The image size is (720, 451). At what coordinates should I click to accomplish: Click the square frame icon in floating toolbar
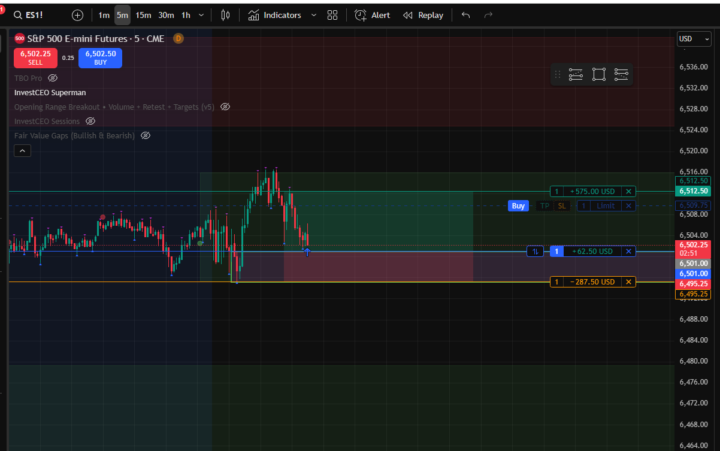pos(599,74)
